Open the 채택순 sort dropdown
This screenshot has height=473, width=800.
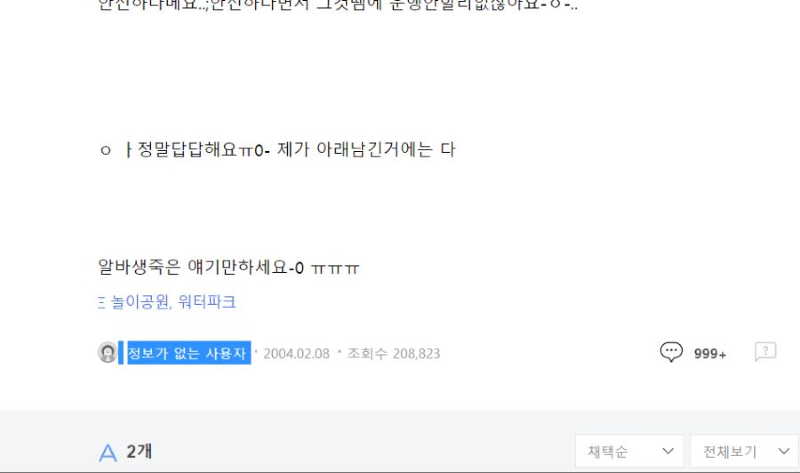pyautogui.click(x=629, y=451)
